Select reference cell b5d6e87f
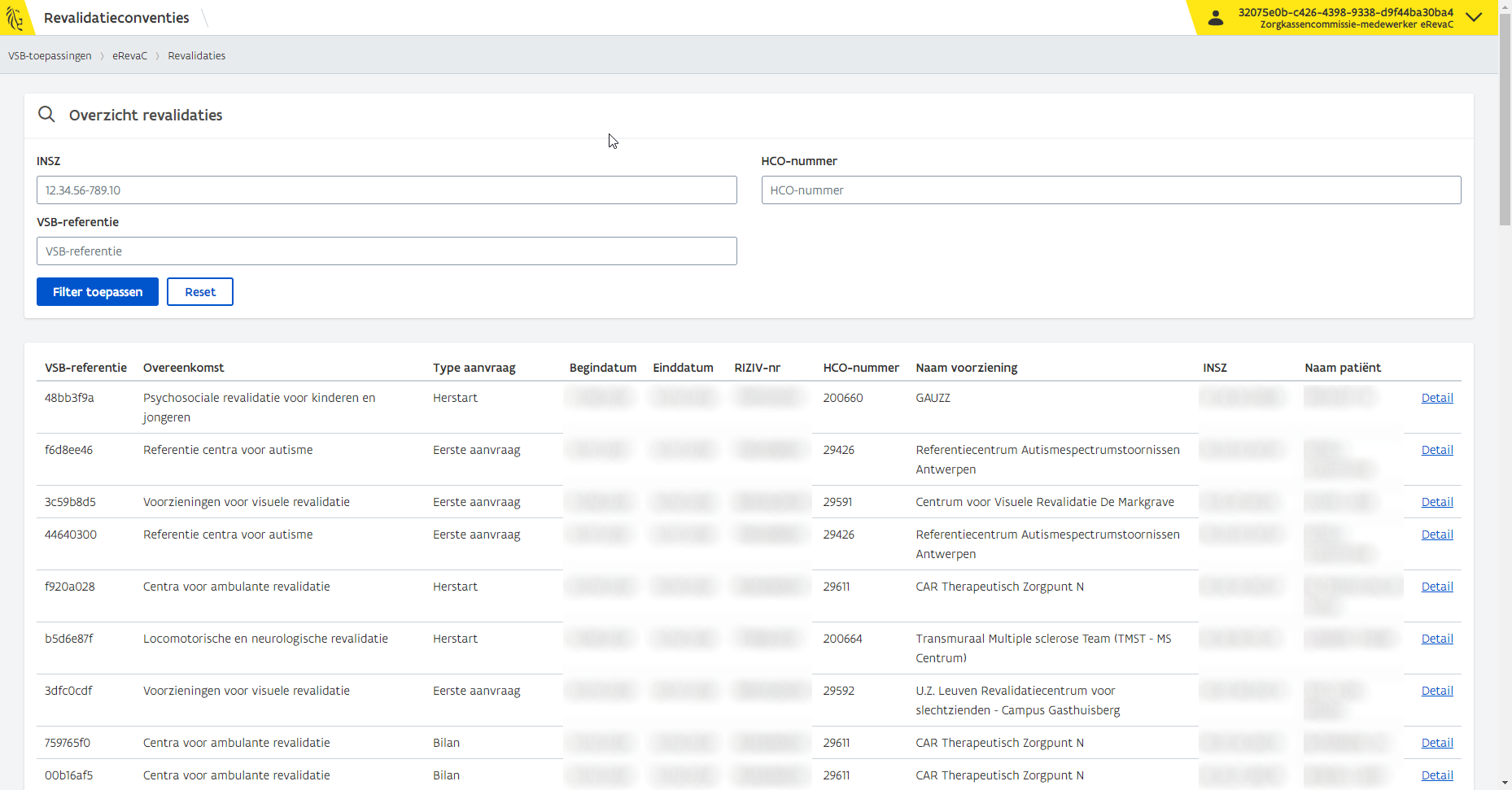The width and height of the screenshot is (1512, 790). [69, 639]
